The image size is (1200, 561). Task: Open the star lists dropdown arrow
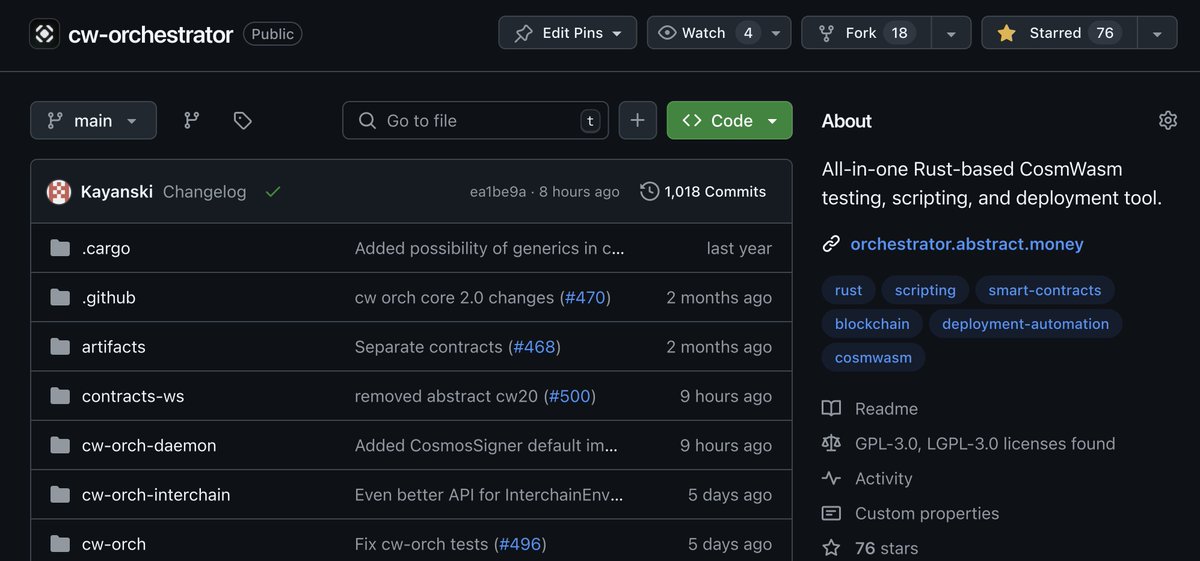(x=1157, y=33)
